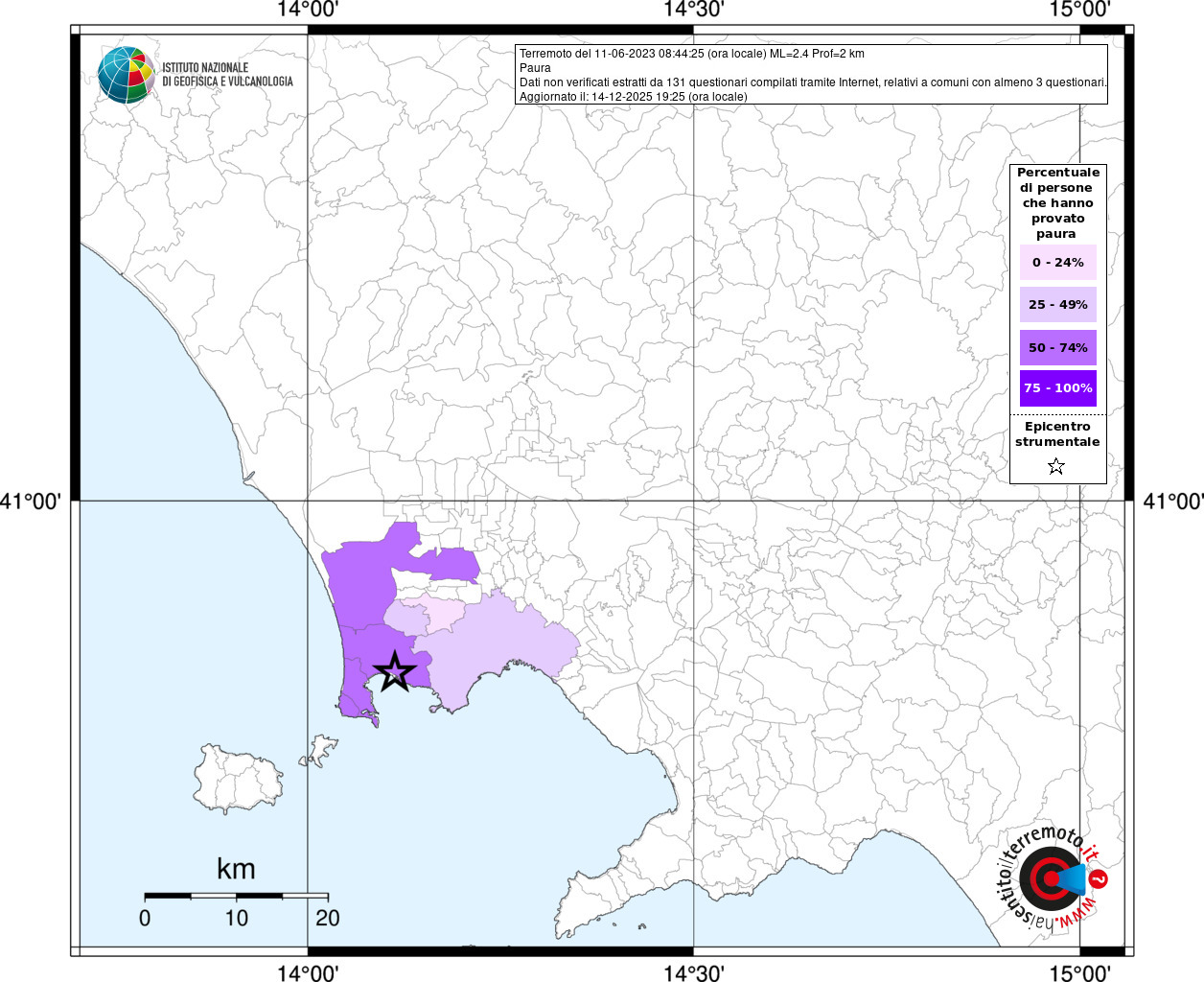Click the 'Percentuale di persone' legend title

(1057, 203)
